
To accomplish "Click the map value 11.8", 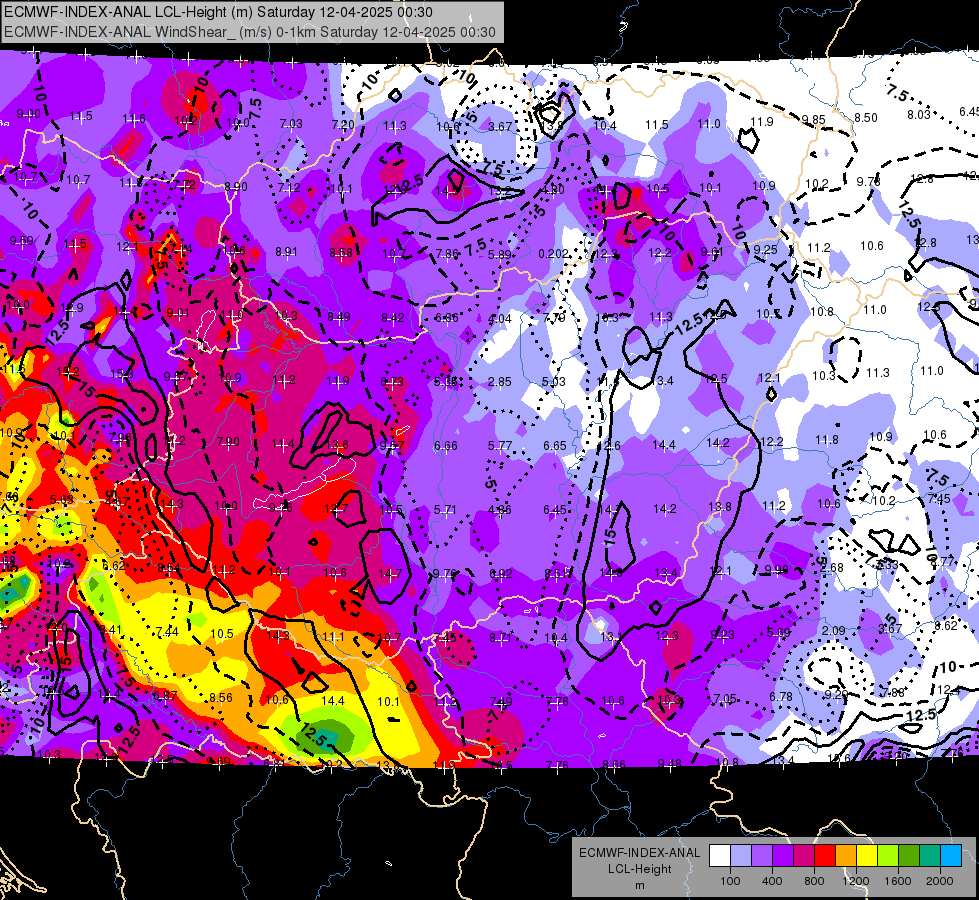I will click(x=827, y=440).
